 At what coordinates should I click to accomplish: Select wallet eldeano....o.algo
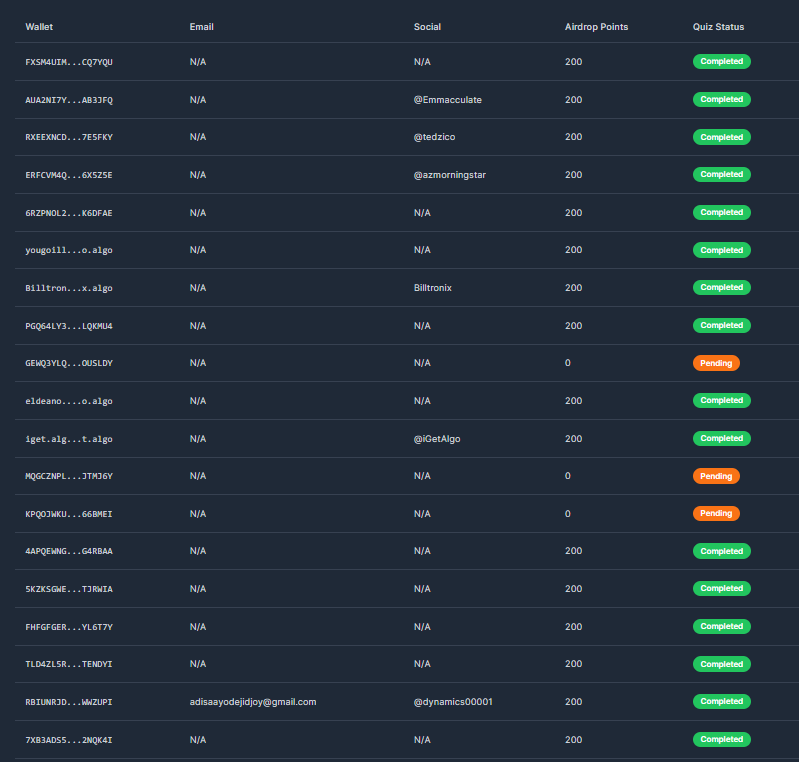tap(69, 401)
